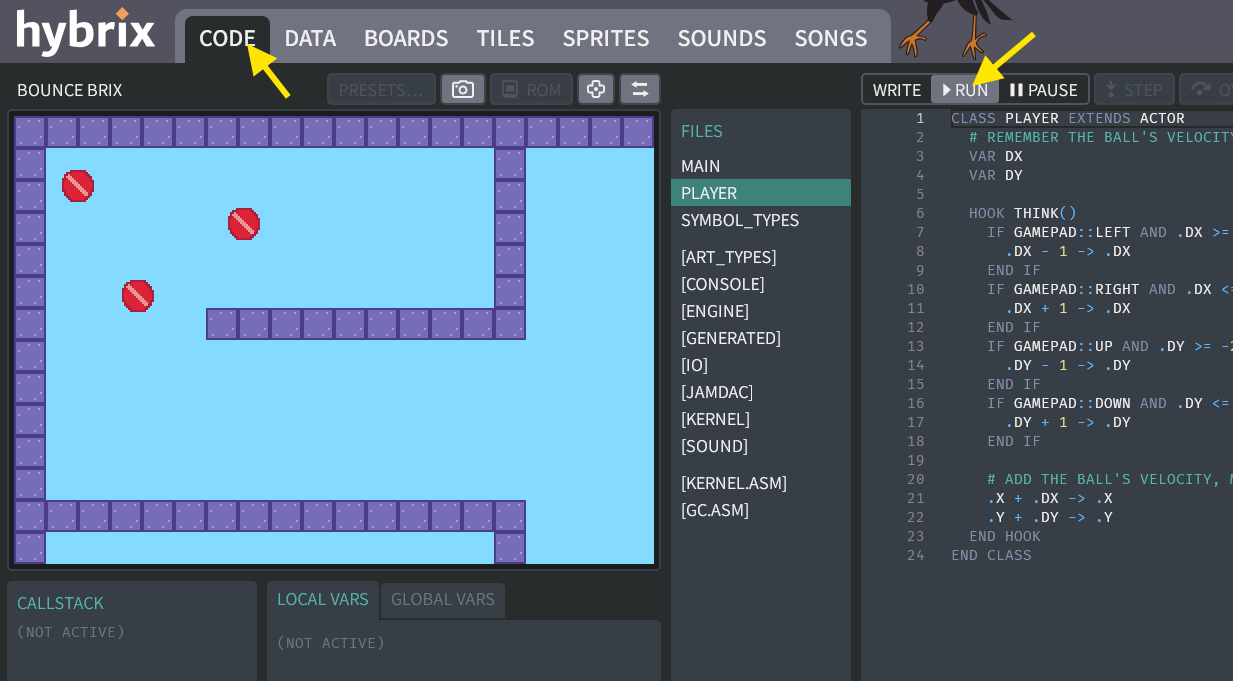Click the STEP down-arrow icon
Viewport: 1233px width, 681px height.
pos(1111,89)
